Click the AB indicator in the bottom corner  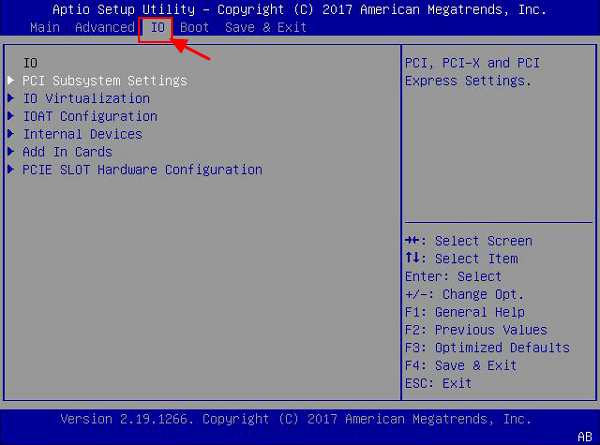point(586,435)
